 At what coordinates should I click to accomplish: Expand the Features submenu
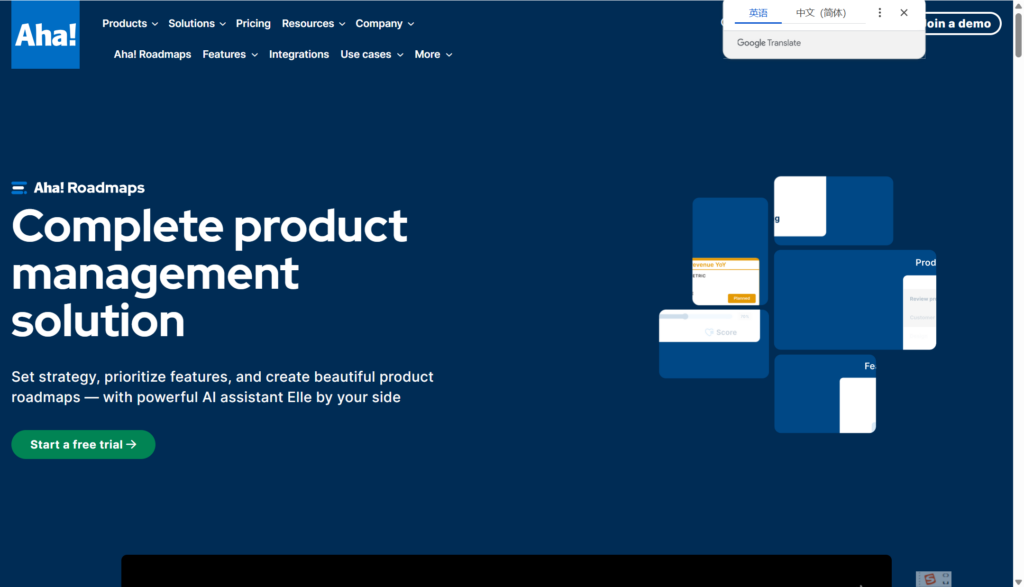tap(229, 54)
